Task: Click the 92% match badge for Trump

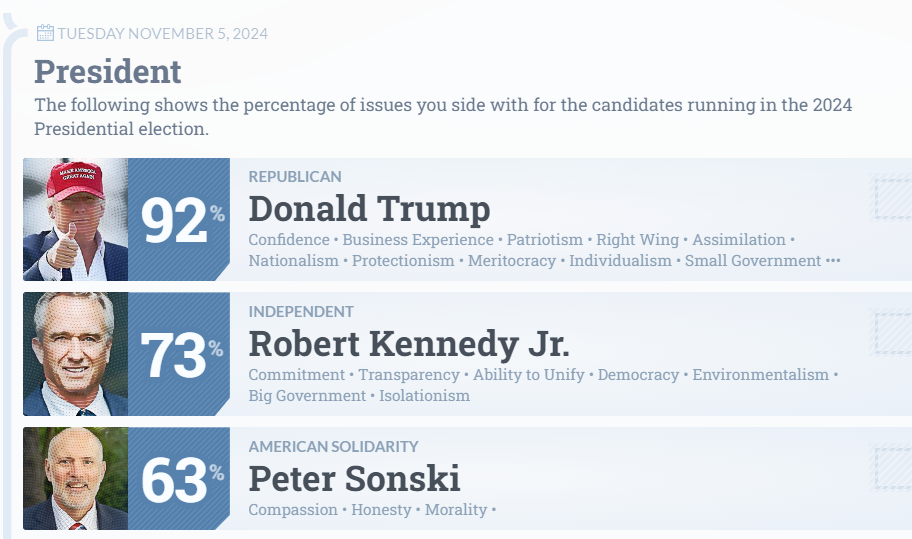Action: coord(179,220)
